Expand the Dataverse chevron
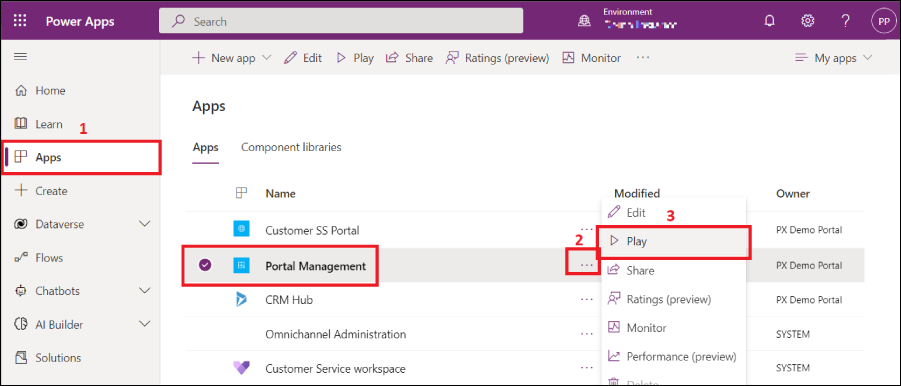The width and height of the screenshot is (901, 386). coord(145,224)
